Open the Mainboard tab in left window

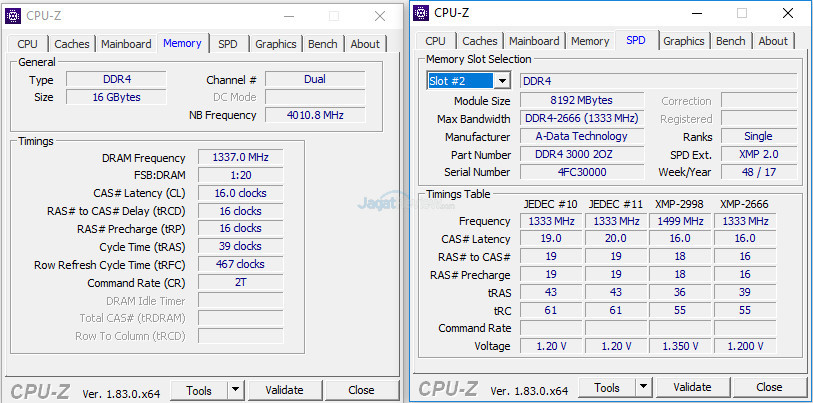127,44
